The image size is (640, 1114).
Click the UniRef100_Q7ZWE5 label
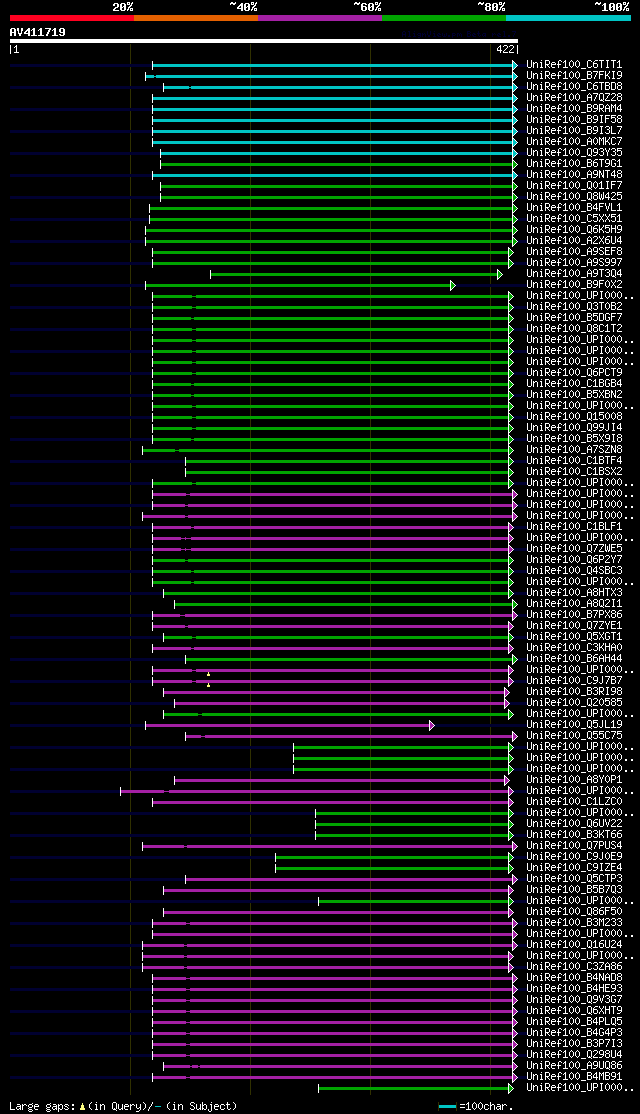575,549
